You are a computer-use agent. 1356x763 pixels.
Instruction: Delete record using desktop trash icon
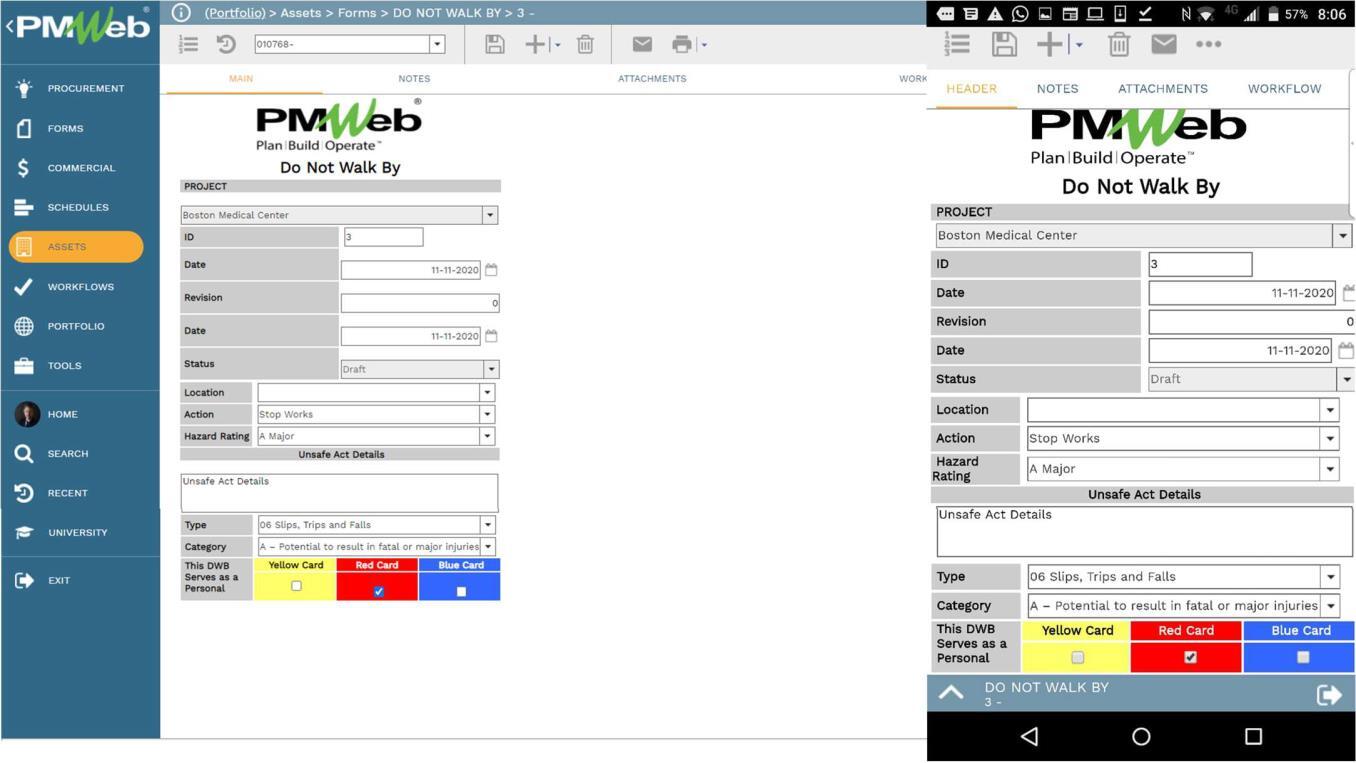click(x=586, y=44)
